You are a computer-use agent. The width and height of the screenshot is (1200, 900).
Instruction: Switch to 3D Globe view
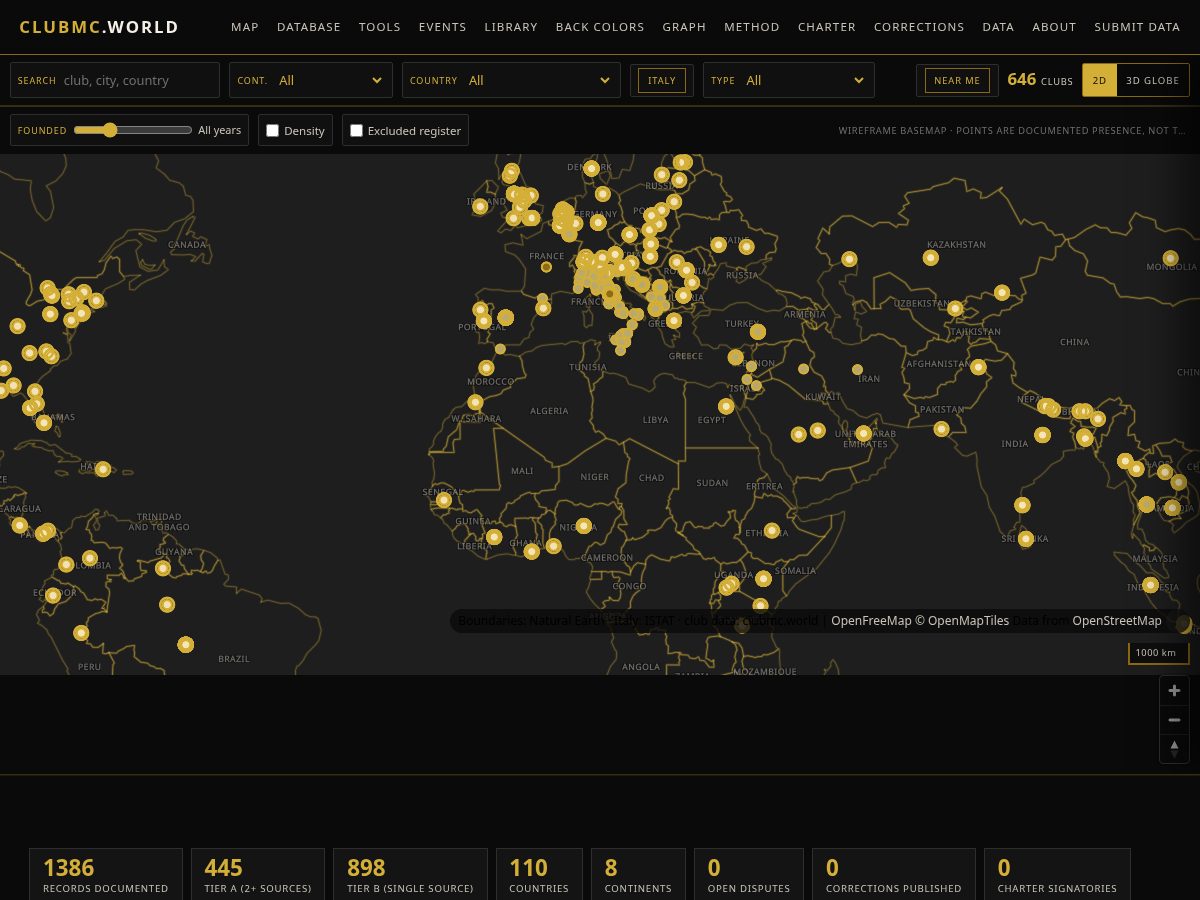click(x=1152, y=80)
